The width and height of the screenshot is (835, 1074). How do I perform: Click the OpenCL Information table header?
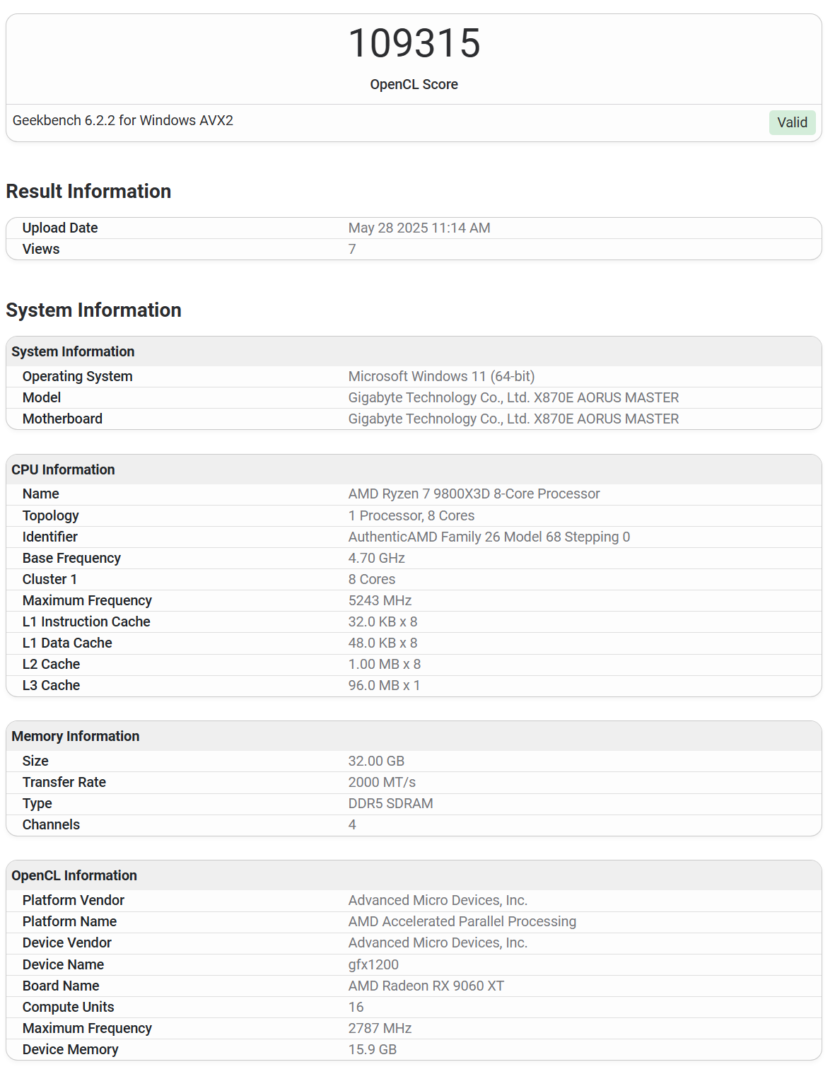click(74, 875)
